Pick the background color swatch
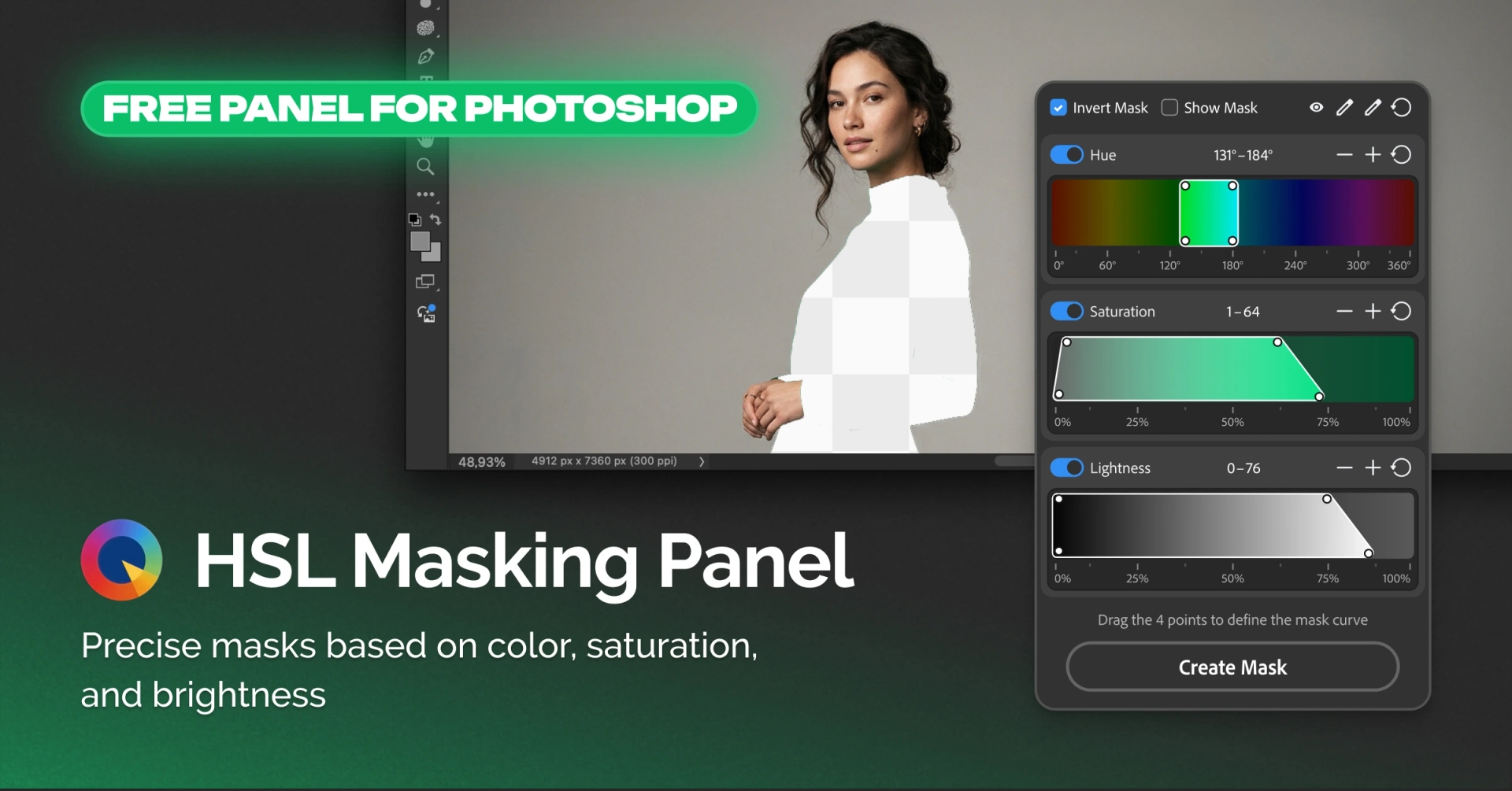Screen dimensions: 1512x791 click(x=434, y=254)
